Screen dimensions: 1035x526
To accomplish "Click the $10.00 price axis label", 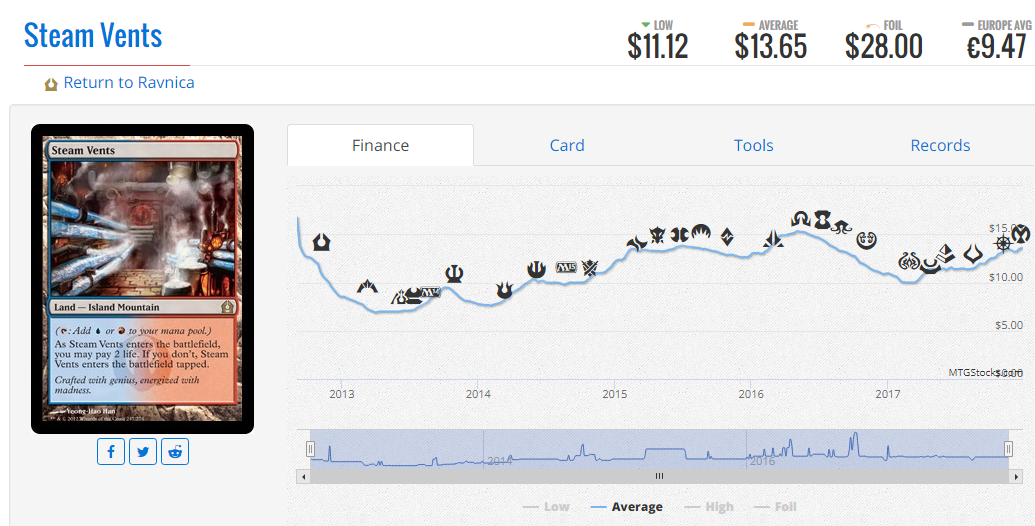I will (x=1006, y=277).
